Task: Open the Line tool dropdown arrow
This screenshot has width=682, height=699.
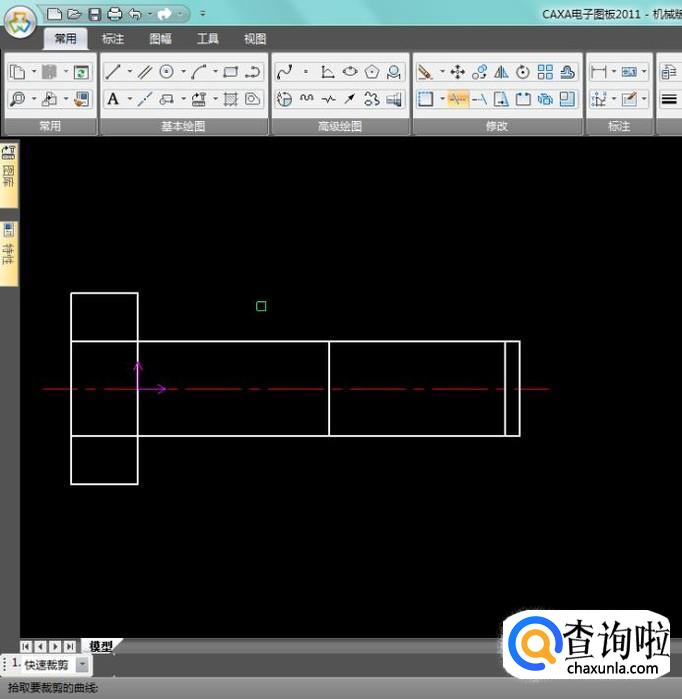Action: click(x=129, y=72)
